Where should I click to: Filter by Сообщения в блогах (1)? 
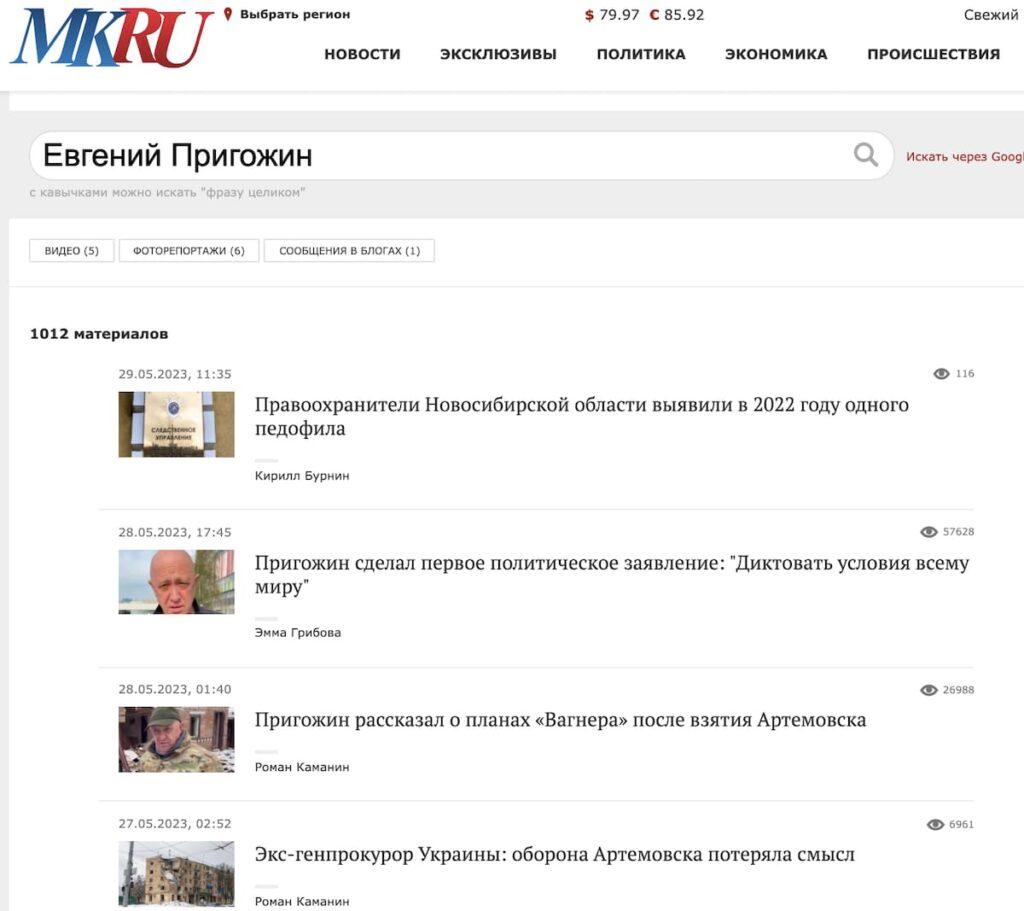pos(349,251)
